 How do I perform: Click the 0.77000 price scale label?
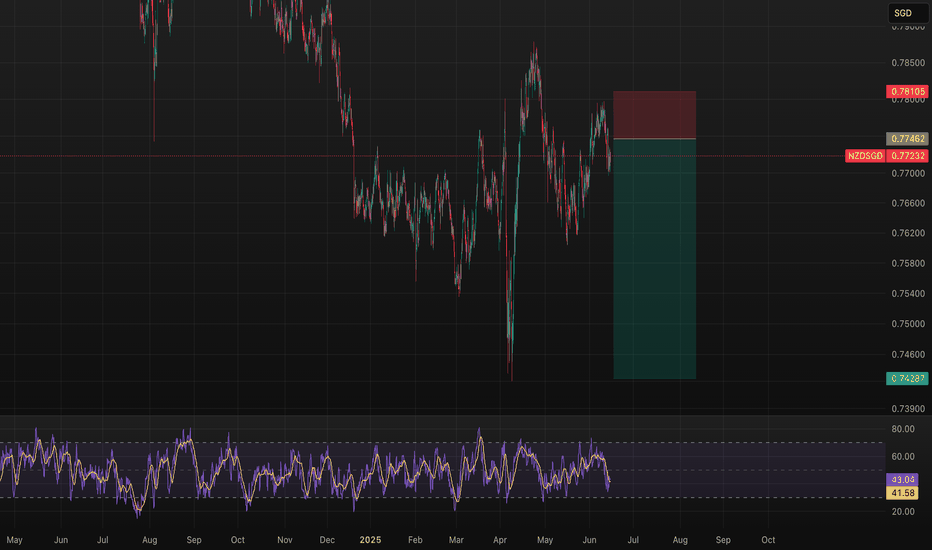coord(908,174)
